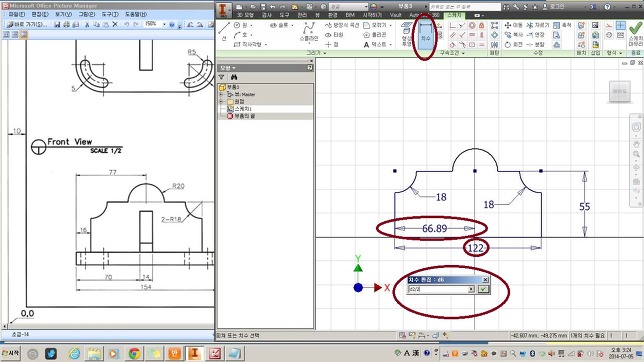Screen dimensions: 644x362
Task: Open the Model (모형) browser dropdown
Action: point(227,67)
